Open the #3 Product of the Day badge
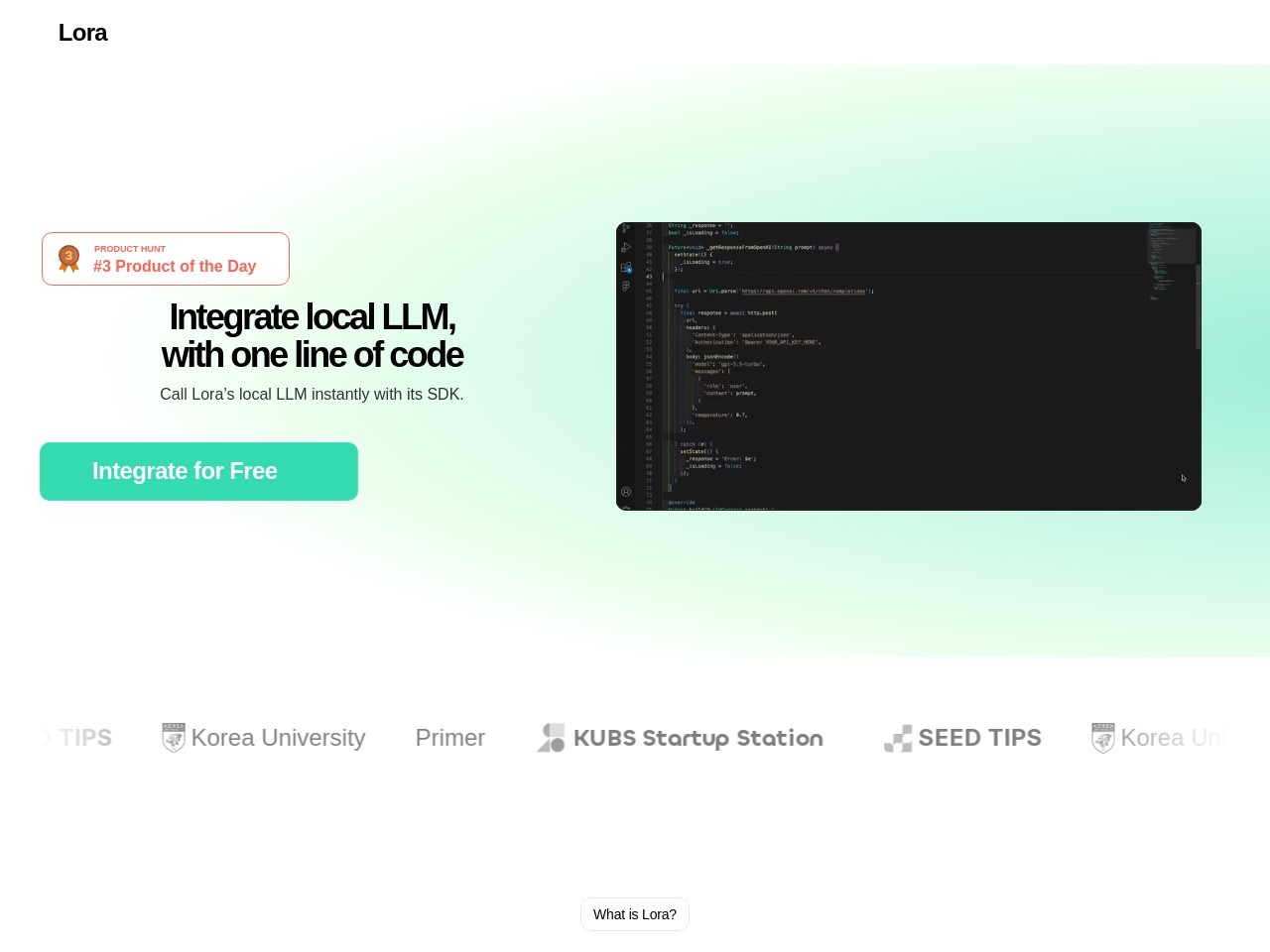 pos(166,259)
